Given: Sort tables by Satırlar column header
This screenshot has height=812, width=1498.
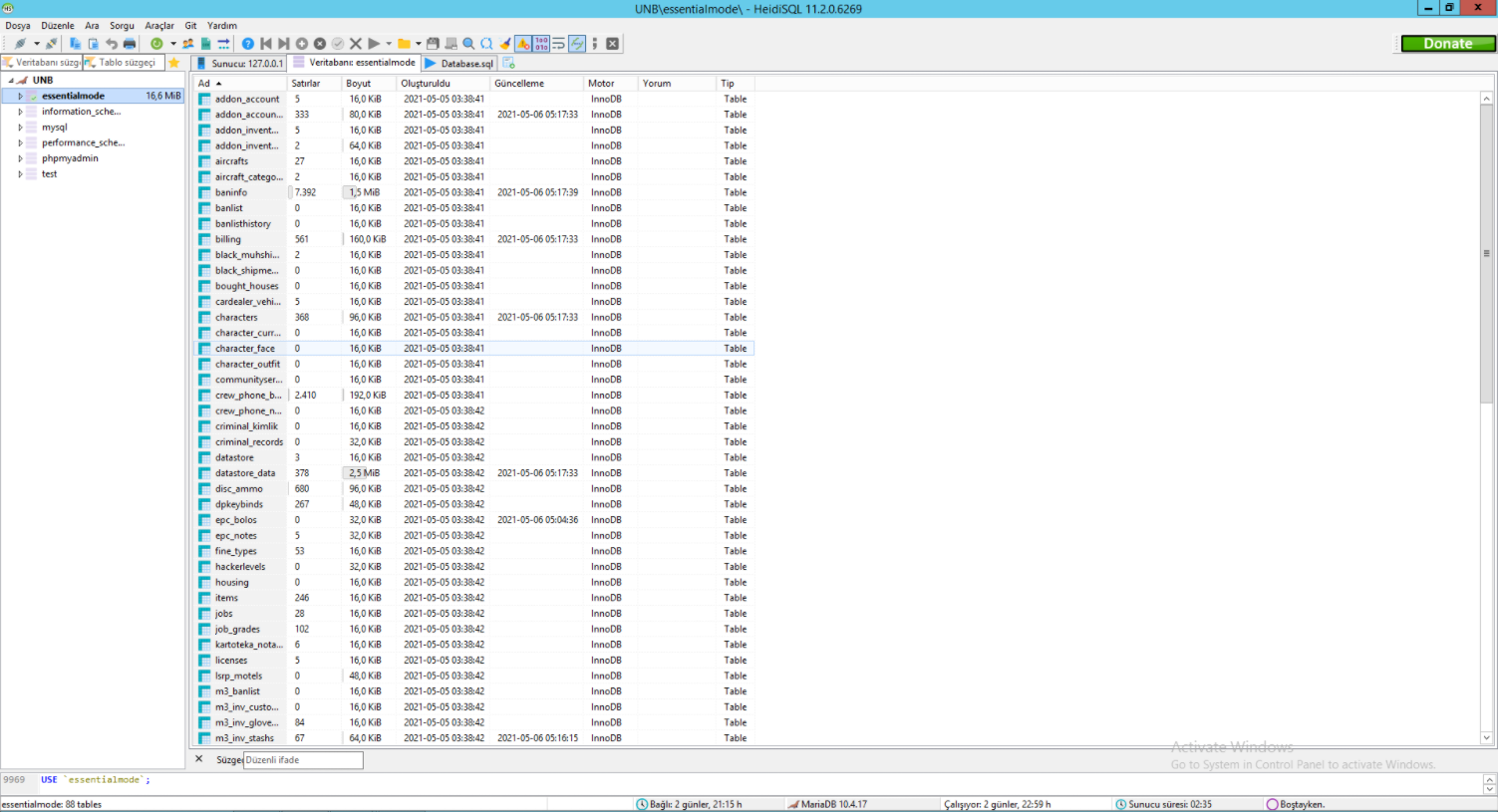Looking at the screenshot, I should (314, 84).
